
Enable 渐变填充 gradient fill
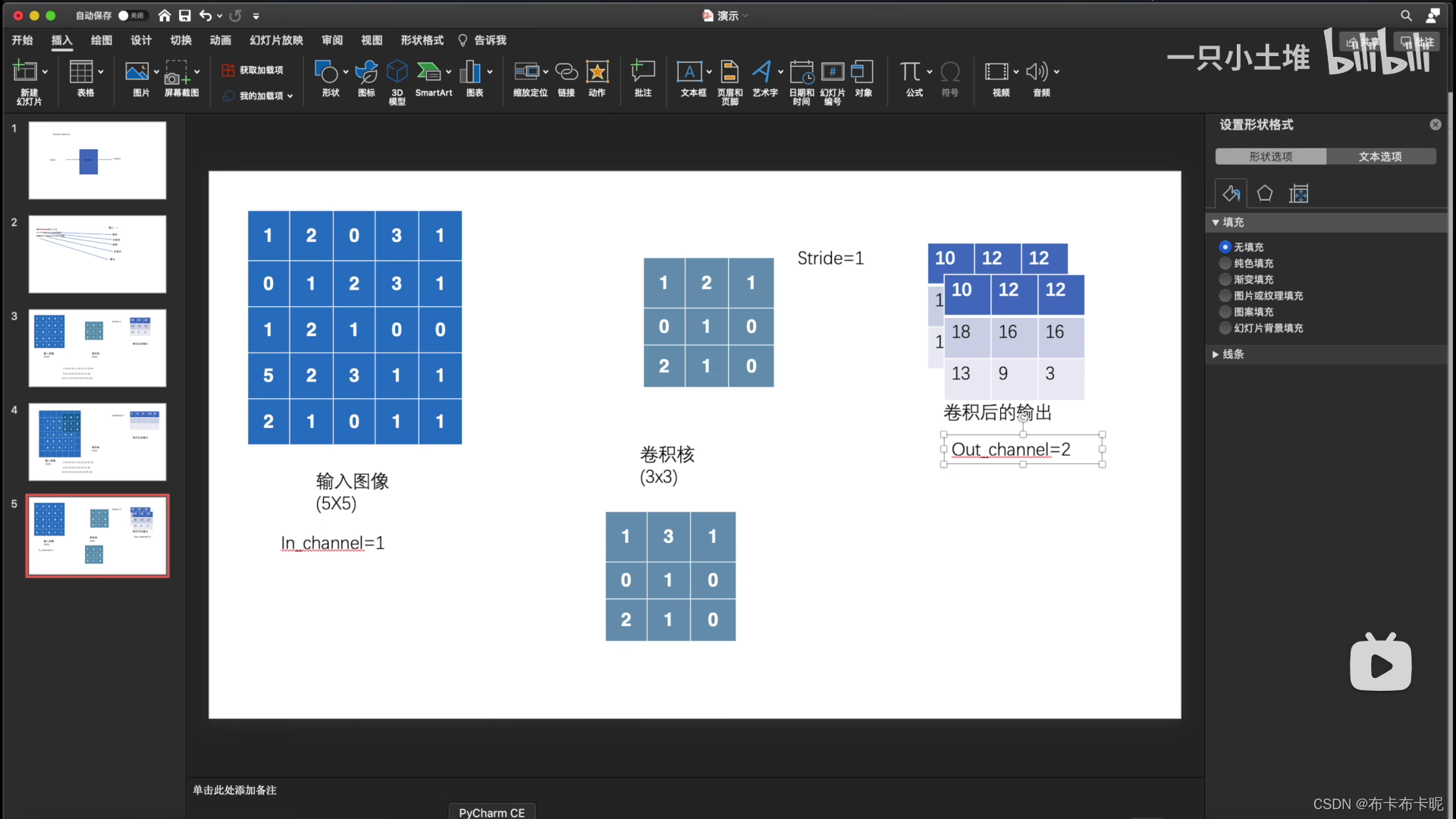[x=1225, y=279]
